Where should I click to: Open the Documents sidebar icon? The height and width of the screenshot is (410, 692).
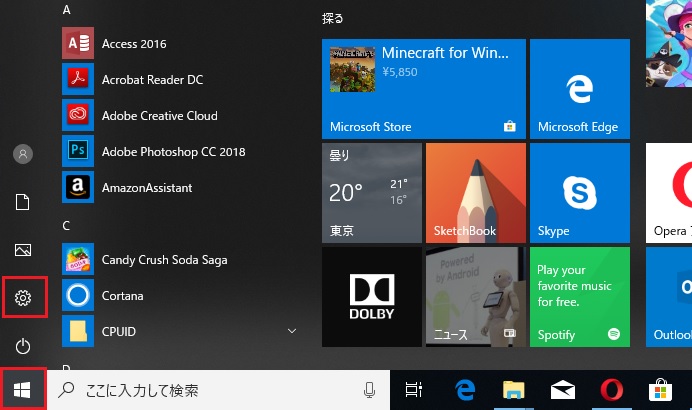tap(23, 202)
